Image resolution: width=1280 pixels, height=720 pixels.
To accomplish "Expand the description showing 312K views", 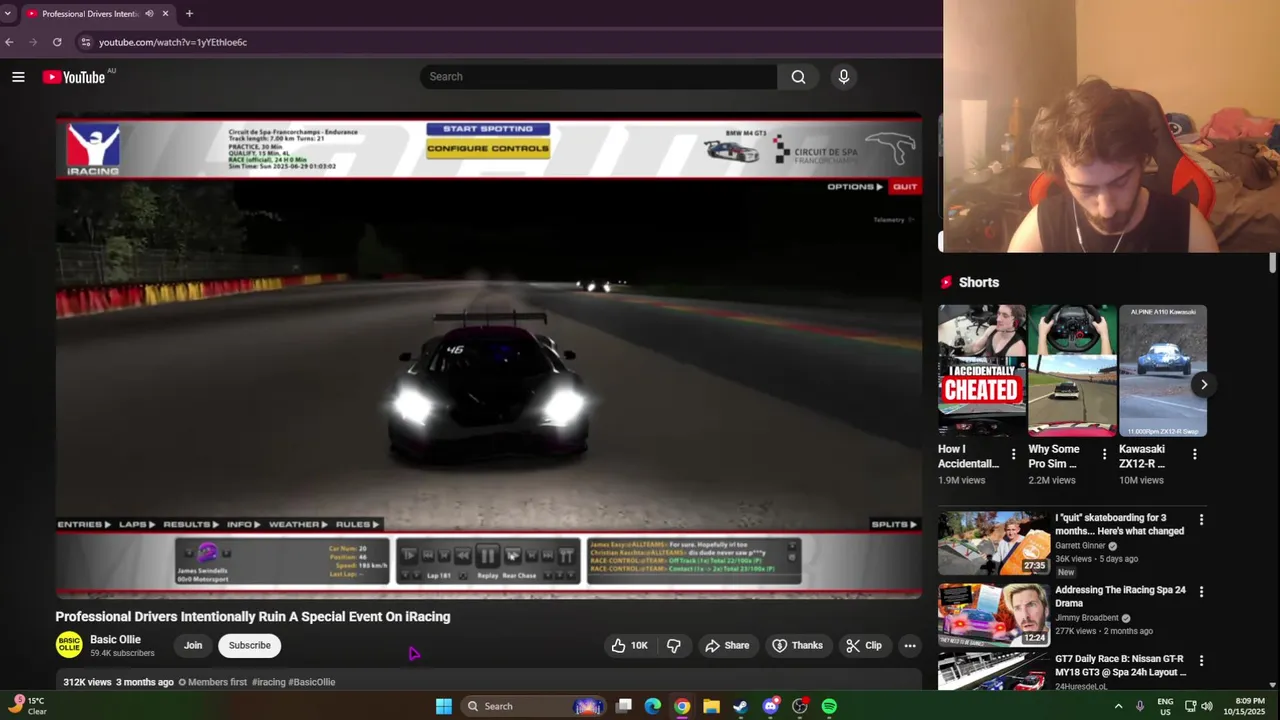I will click(x=488, y=682).
